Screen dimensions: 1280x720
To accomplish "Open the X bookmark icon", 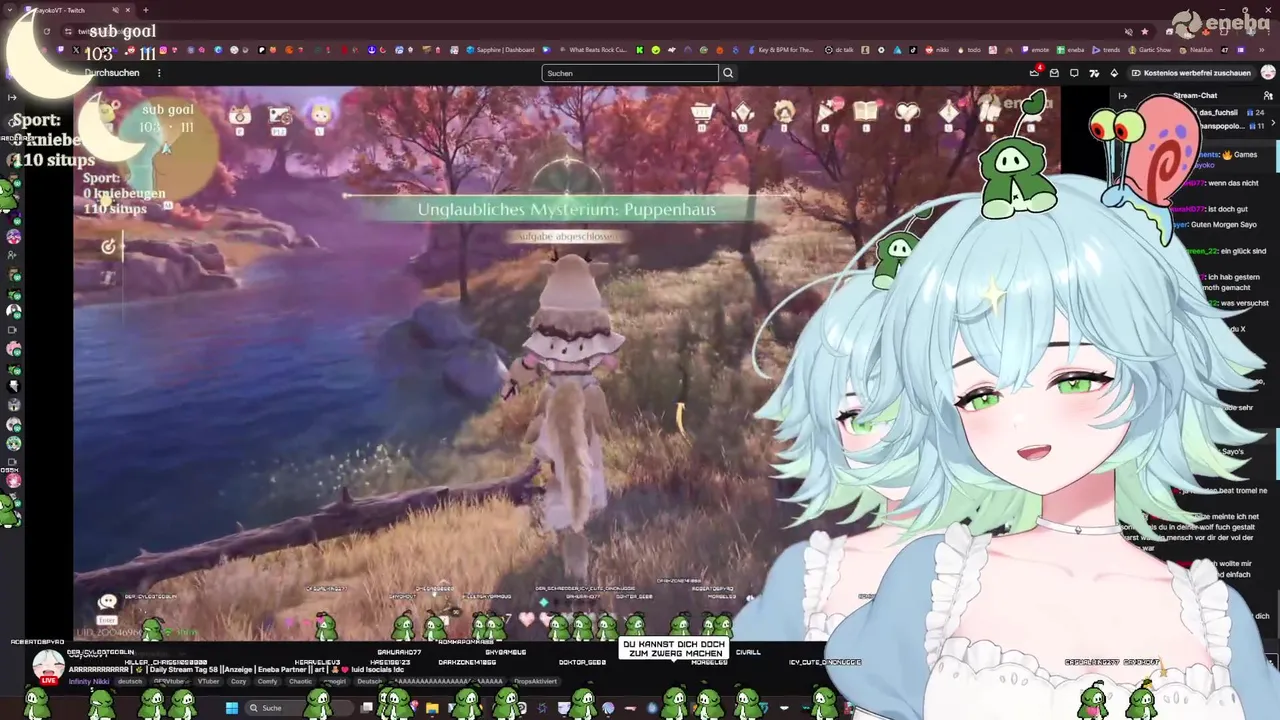I will coord(76,50).
